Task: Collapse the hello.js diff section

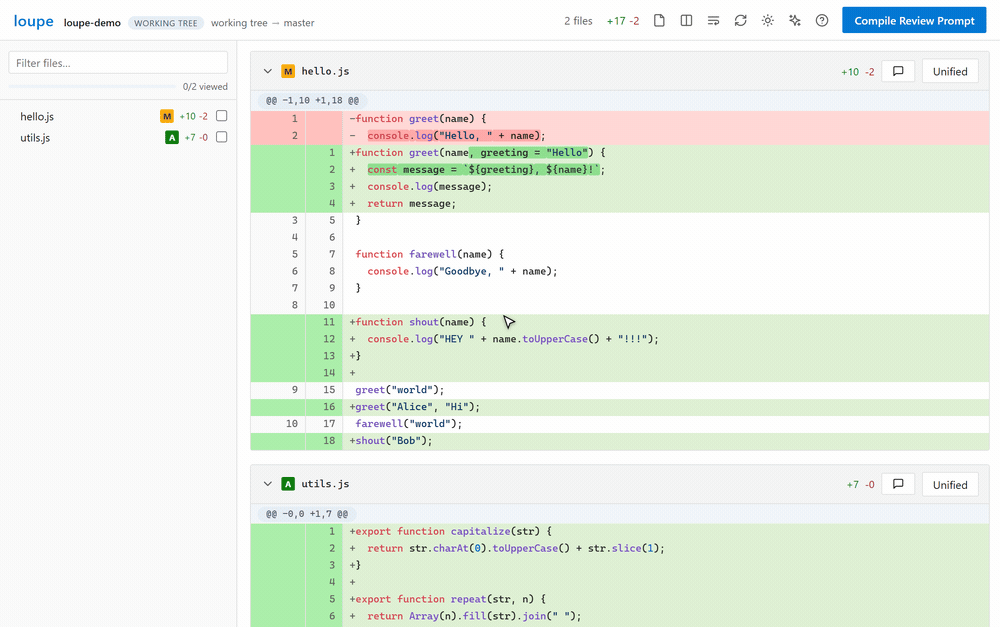Action: pyautogui.click(x=268, y=71)
